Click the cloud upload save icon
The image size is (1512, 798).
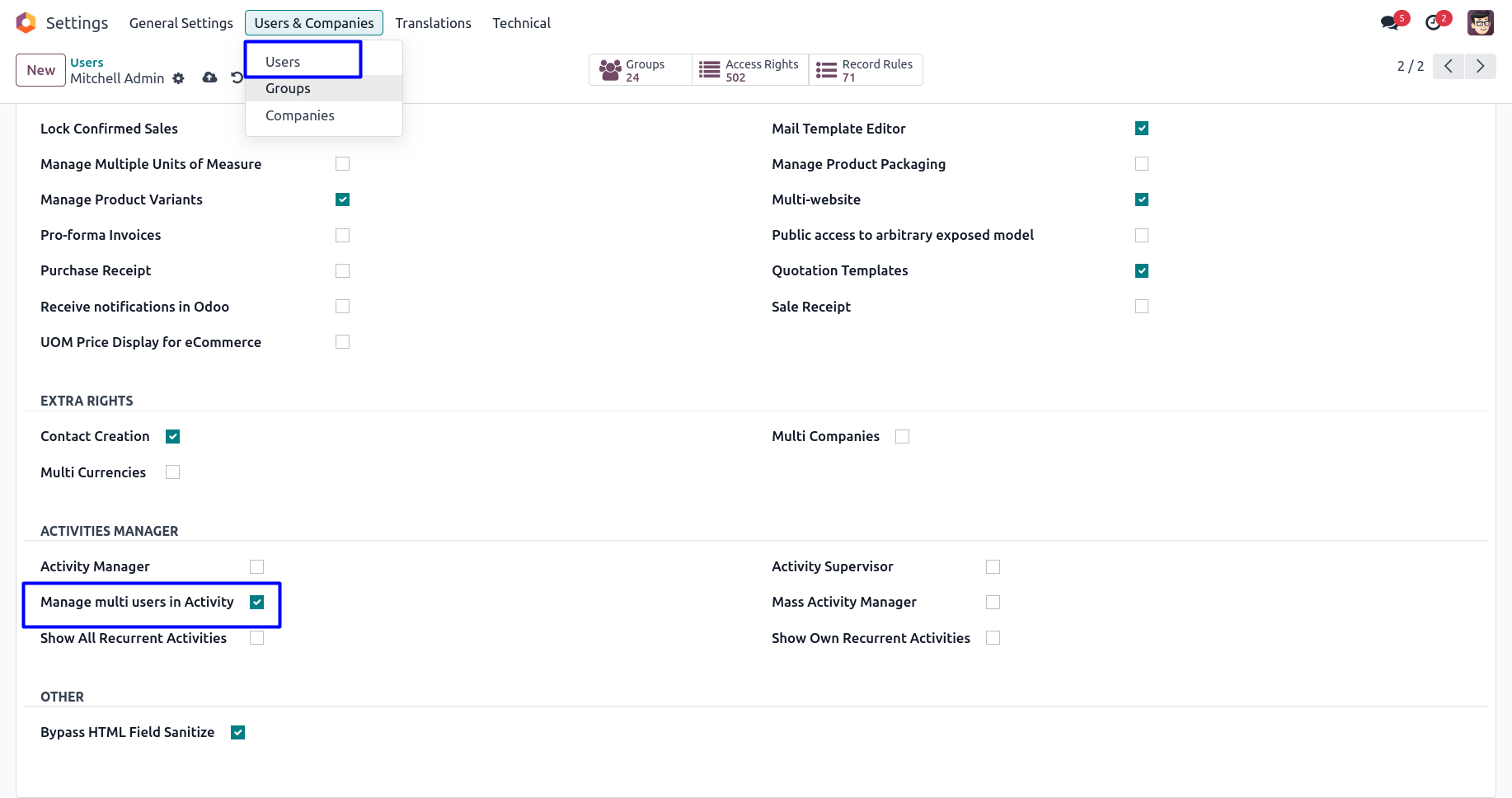point(210,77)
